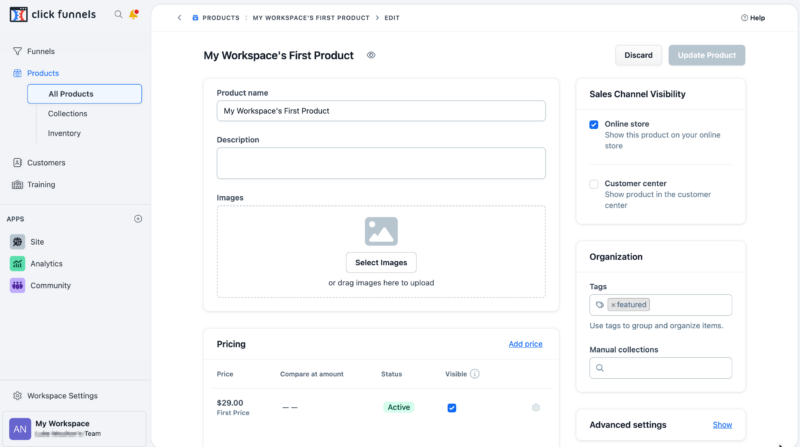Image resolution: width=800 pixels, height=447 pixels.
Task: Click the Manual collections search icon
Action: (x=600, y=368)
